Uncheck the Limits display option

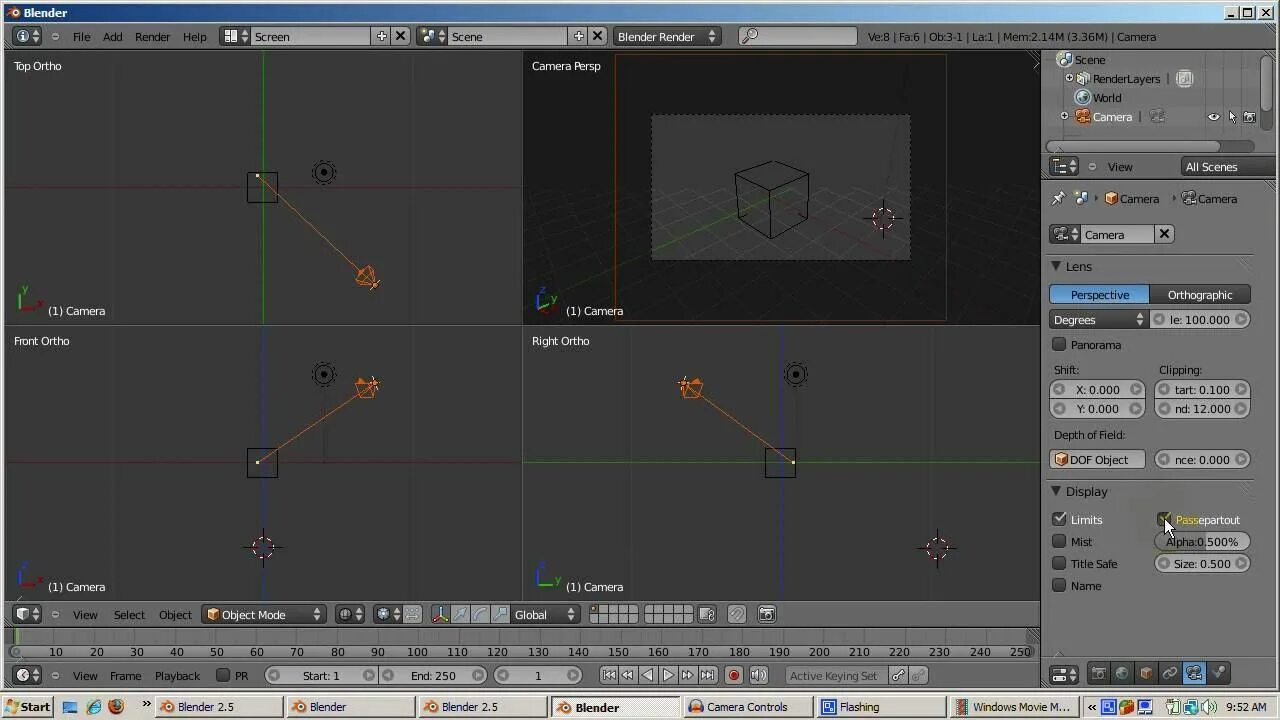tap(1059, 519)
